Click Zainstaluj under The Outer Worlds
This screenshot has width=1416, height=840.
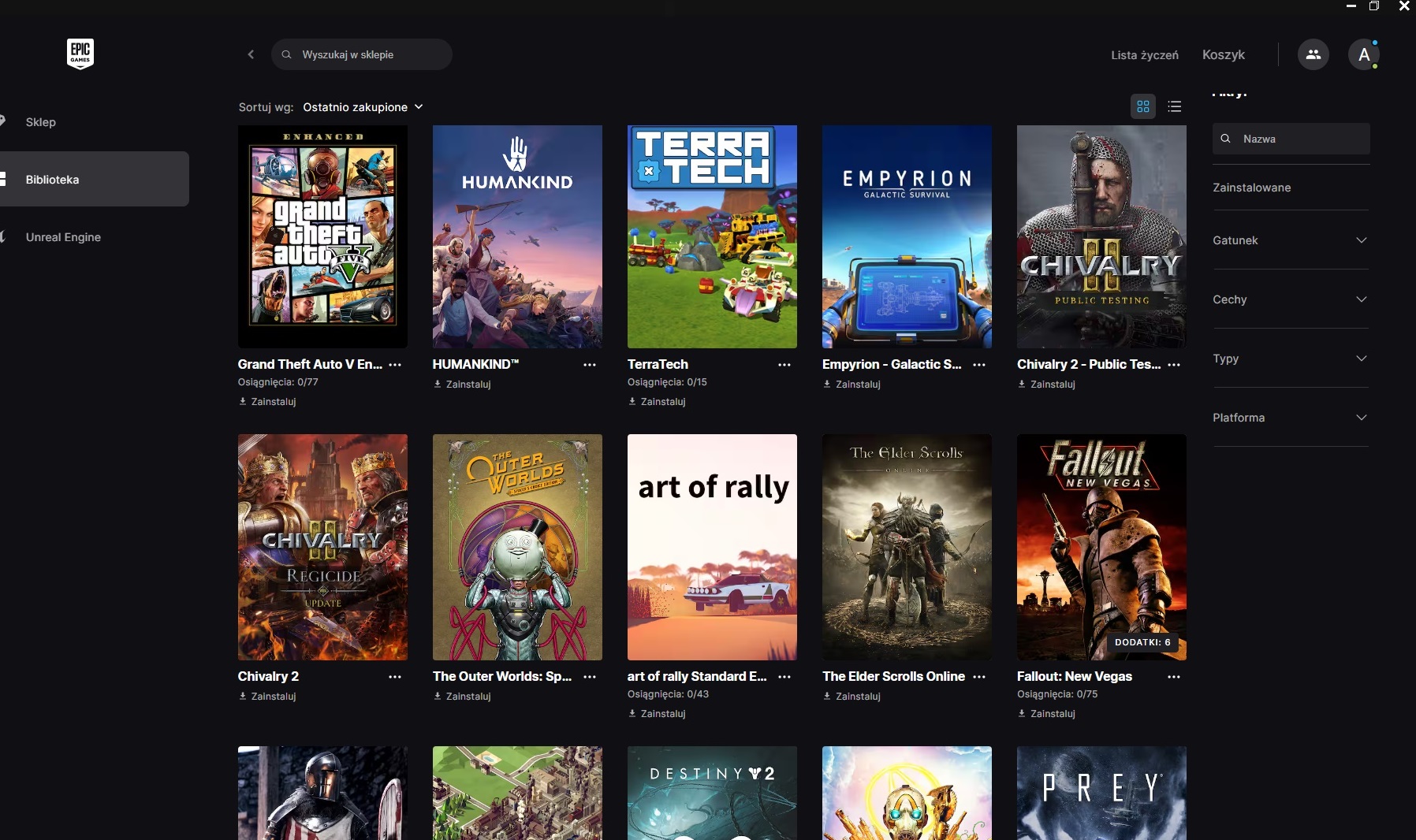coord(463,697)
